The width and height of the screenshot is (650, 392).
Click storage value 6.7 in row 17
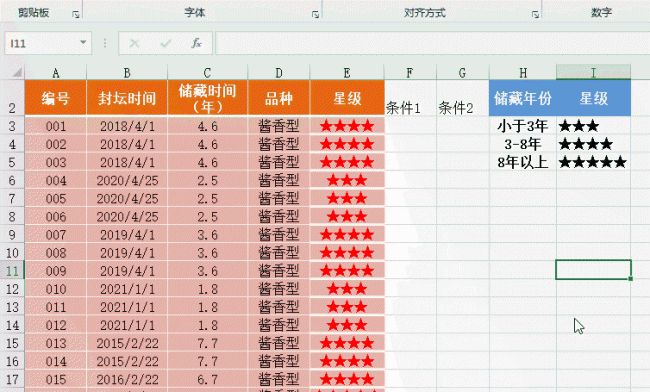pos(207,379)
